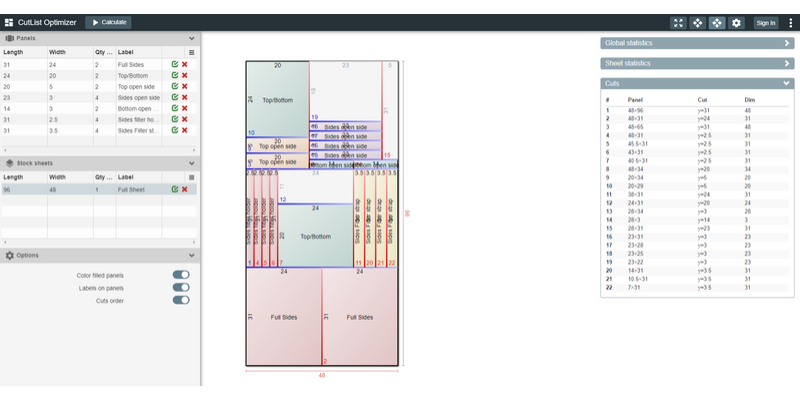The image size is (800, 400).
Task: Toggle enabled check for Sides Filter st... row
Action: pyautogui.click(x=175, y=130)
